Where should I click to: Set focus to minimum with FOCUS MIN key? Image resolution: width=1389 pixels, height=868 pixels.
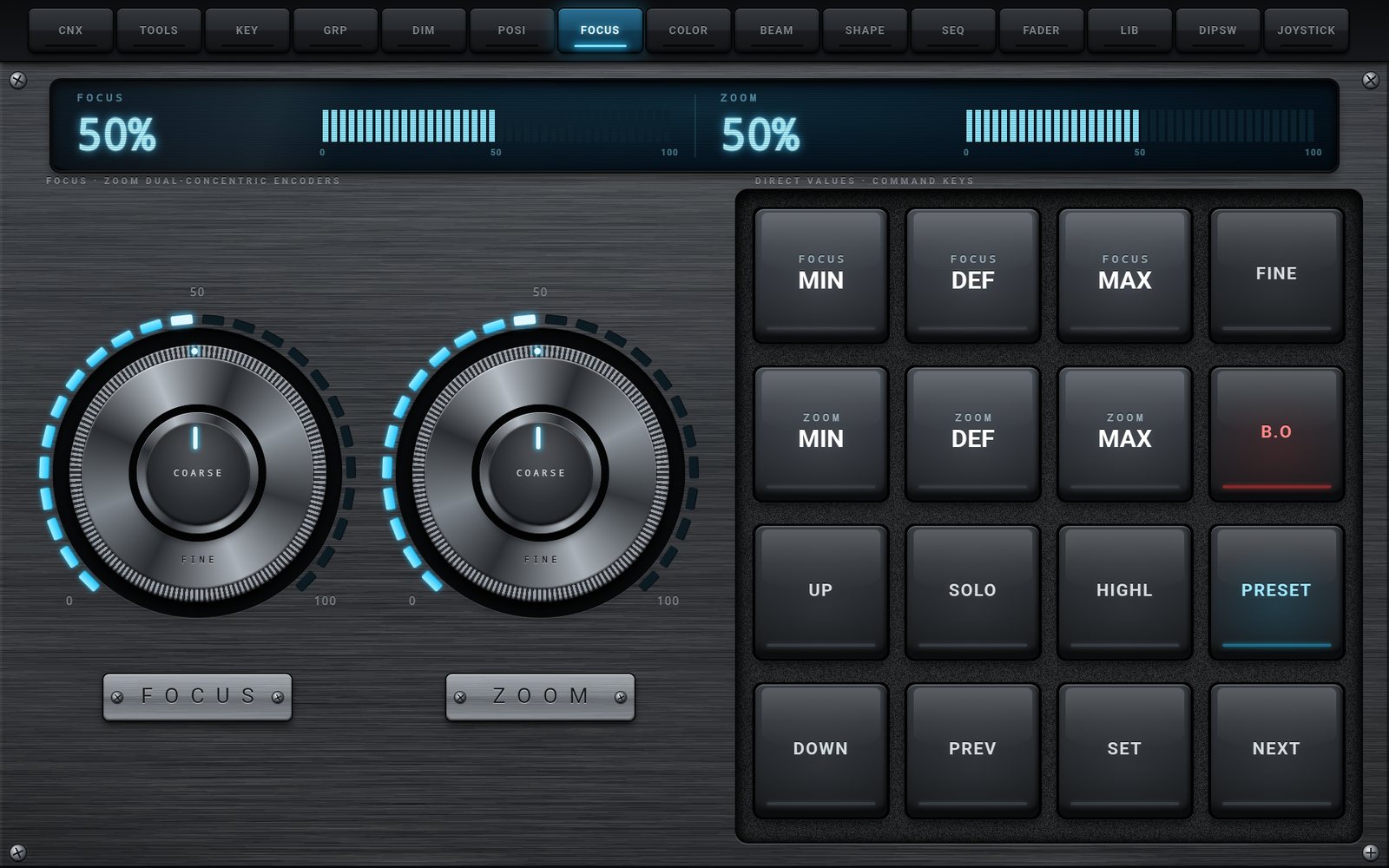pos(820,274)
